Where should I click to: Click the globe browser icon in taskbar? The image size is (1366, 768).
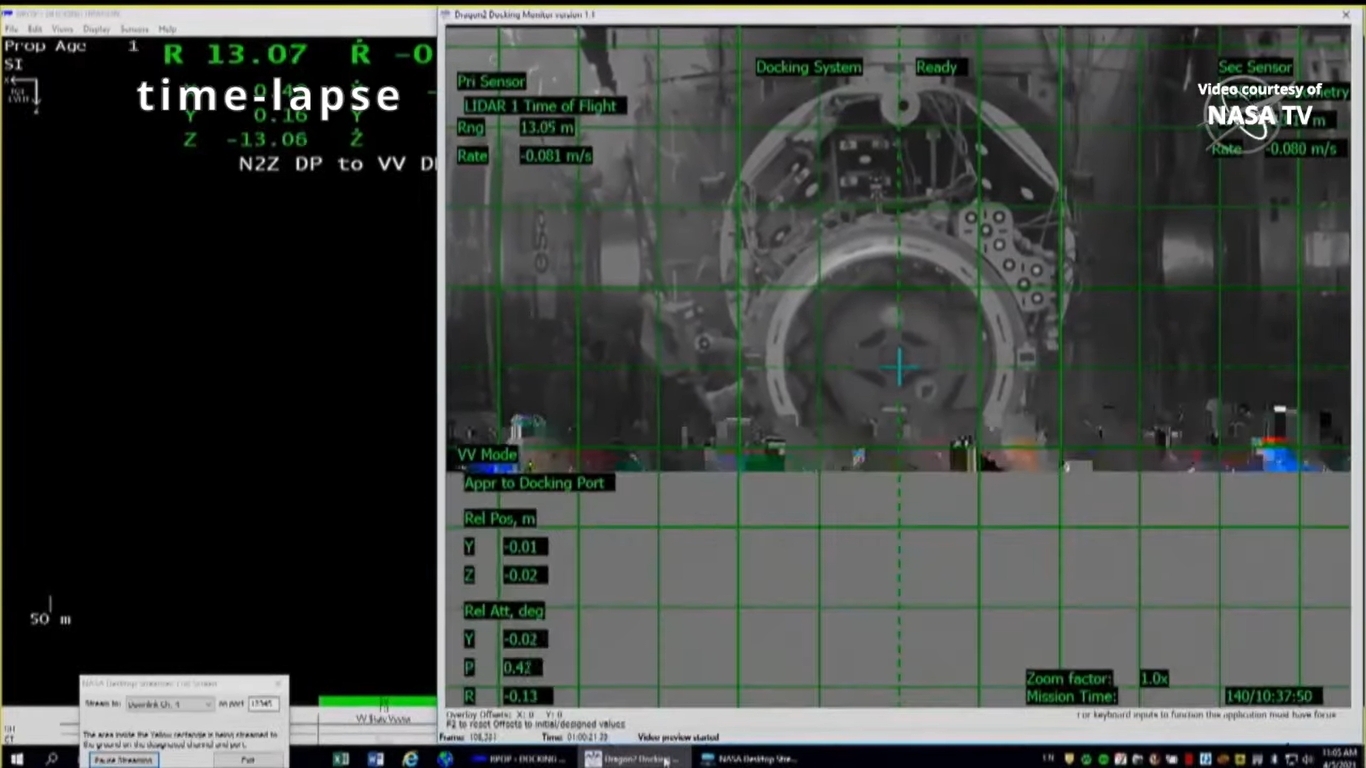(445, 759)
